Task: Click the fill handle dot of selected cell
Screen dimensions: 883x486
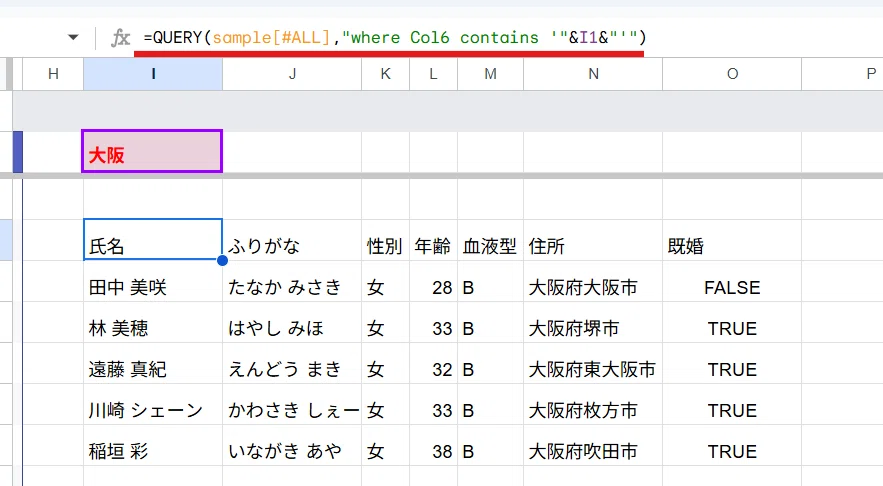Action: [222, 261]
